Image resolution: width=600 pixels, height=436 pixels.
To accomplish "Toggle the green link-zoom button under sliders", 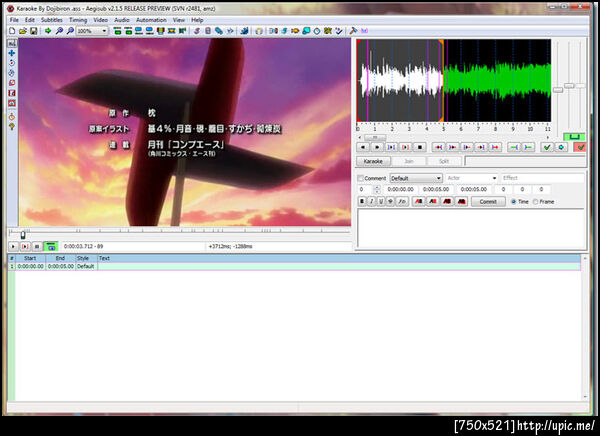I will tap(574, 137).
